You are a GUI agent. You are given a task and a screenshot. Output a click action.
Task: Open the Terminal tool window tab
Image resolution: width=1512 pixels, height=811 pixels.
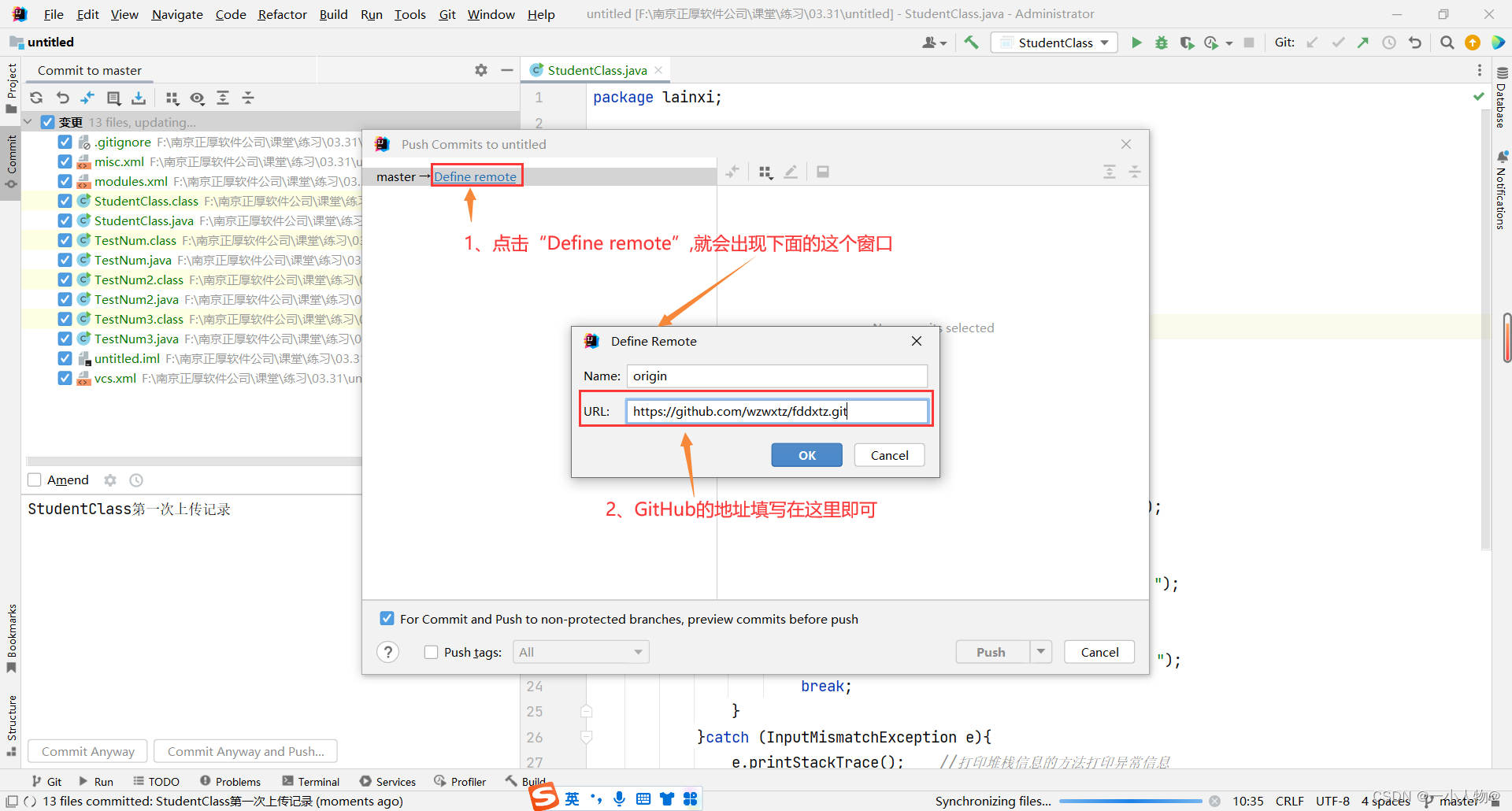point(310,782)
